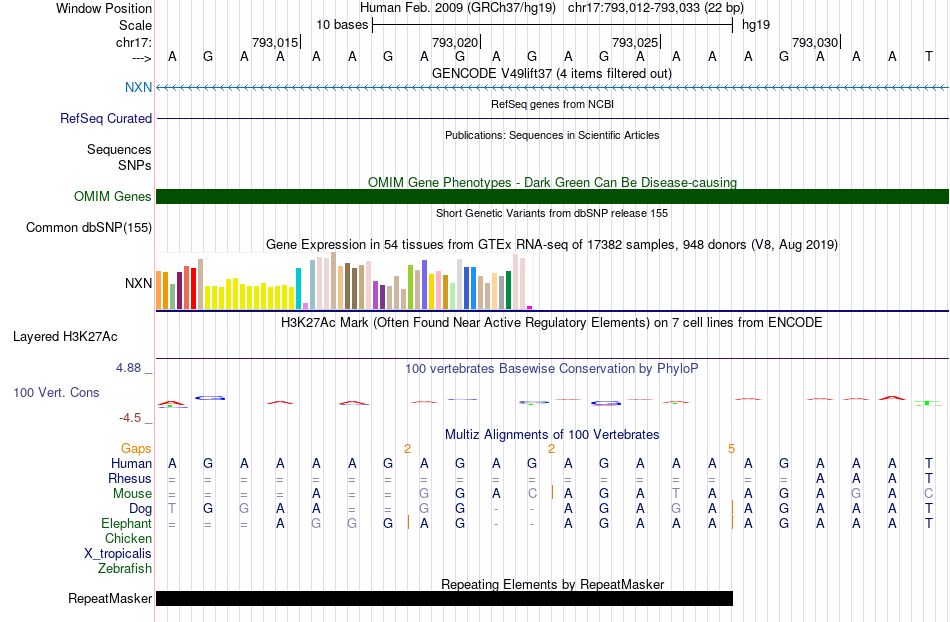Viewport: 950px width, 622px height.
Task: Open the GENCODE V49lift37 track title
Action: coord(552,73)
